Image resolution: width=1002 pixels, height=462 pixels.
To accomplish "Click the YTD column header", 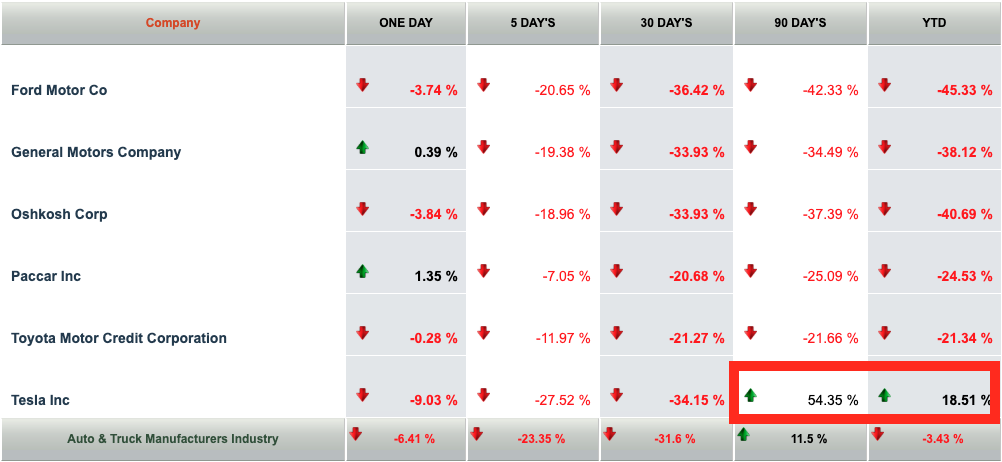I will pyautogui.click(x=934, y=23).
